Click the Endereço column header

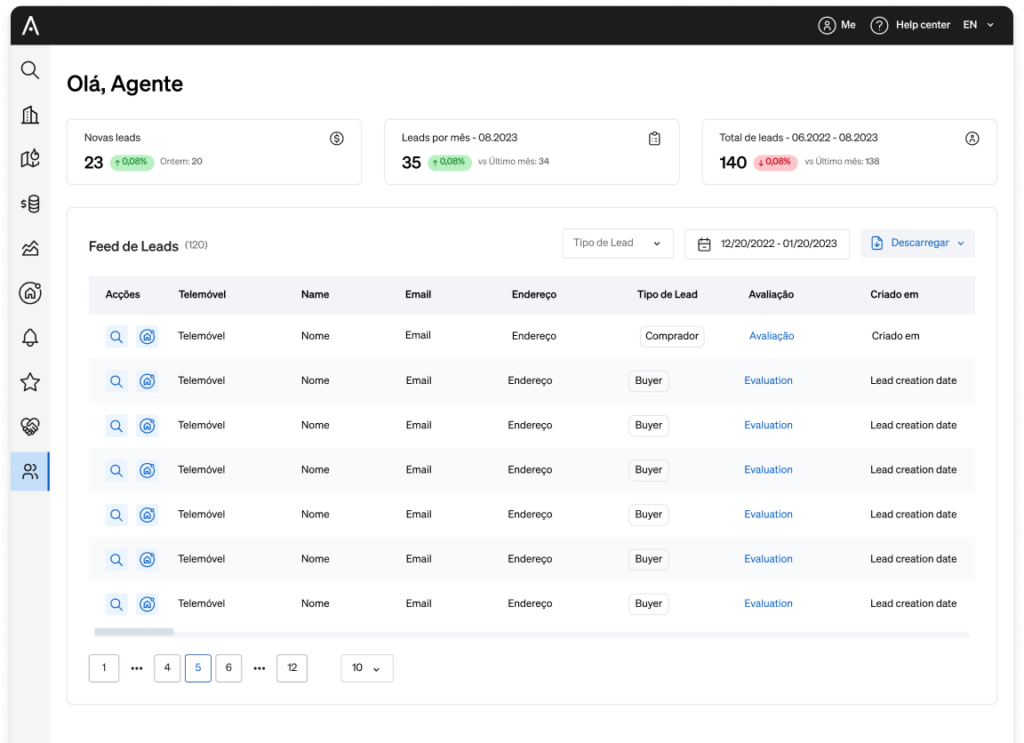pos(534,294)
